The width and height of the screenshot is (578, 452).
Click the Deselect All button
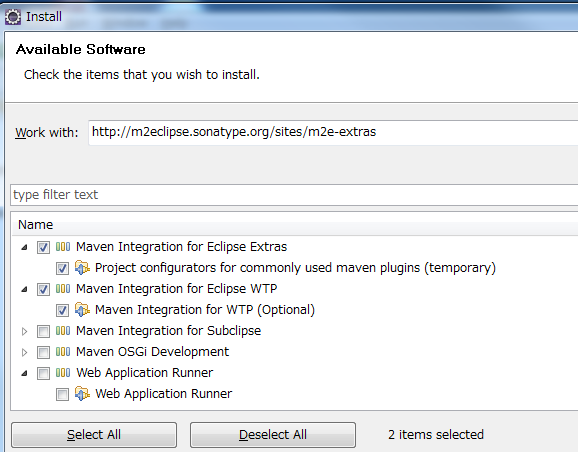tap(273, 435)
